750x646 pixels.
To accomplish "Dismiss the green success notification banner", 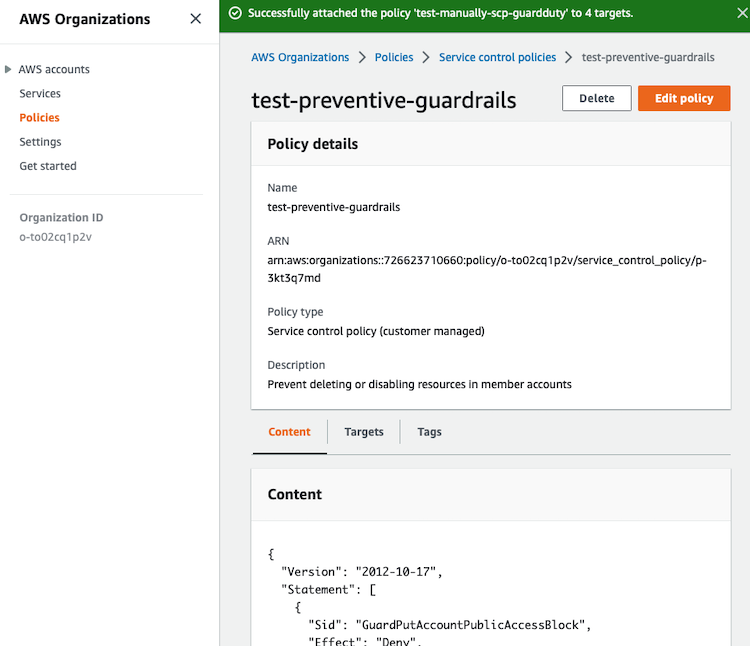I will (x=742, y=13).
